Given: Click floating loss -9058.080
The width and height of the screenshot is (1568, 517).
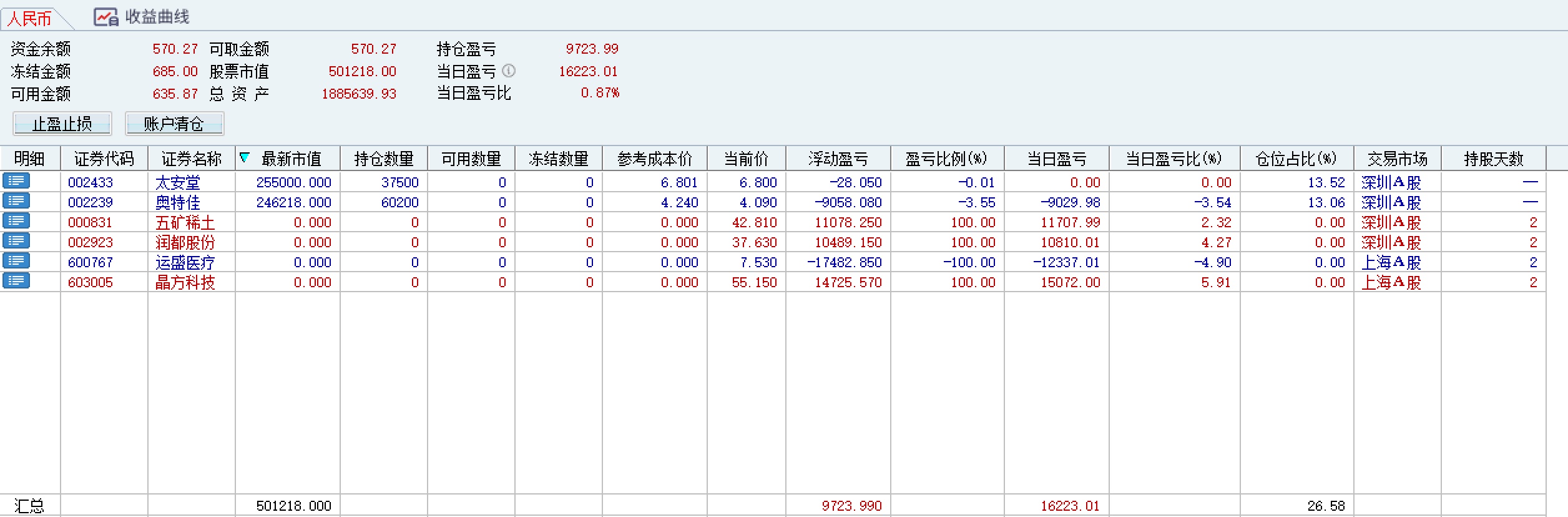Looking at the screenshot, I should click(848, 202).
